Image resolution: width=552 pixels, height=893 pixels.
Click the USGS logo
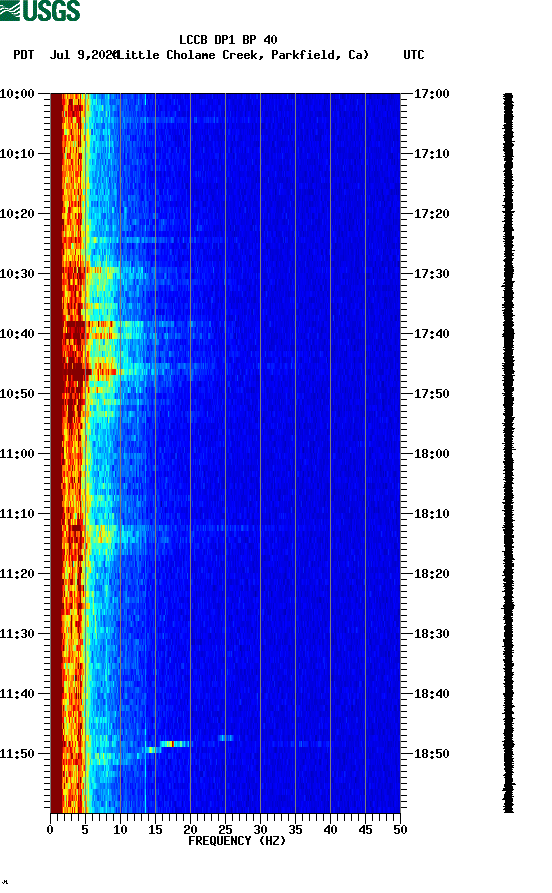click(40, 10)
